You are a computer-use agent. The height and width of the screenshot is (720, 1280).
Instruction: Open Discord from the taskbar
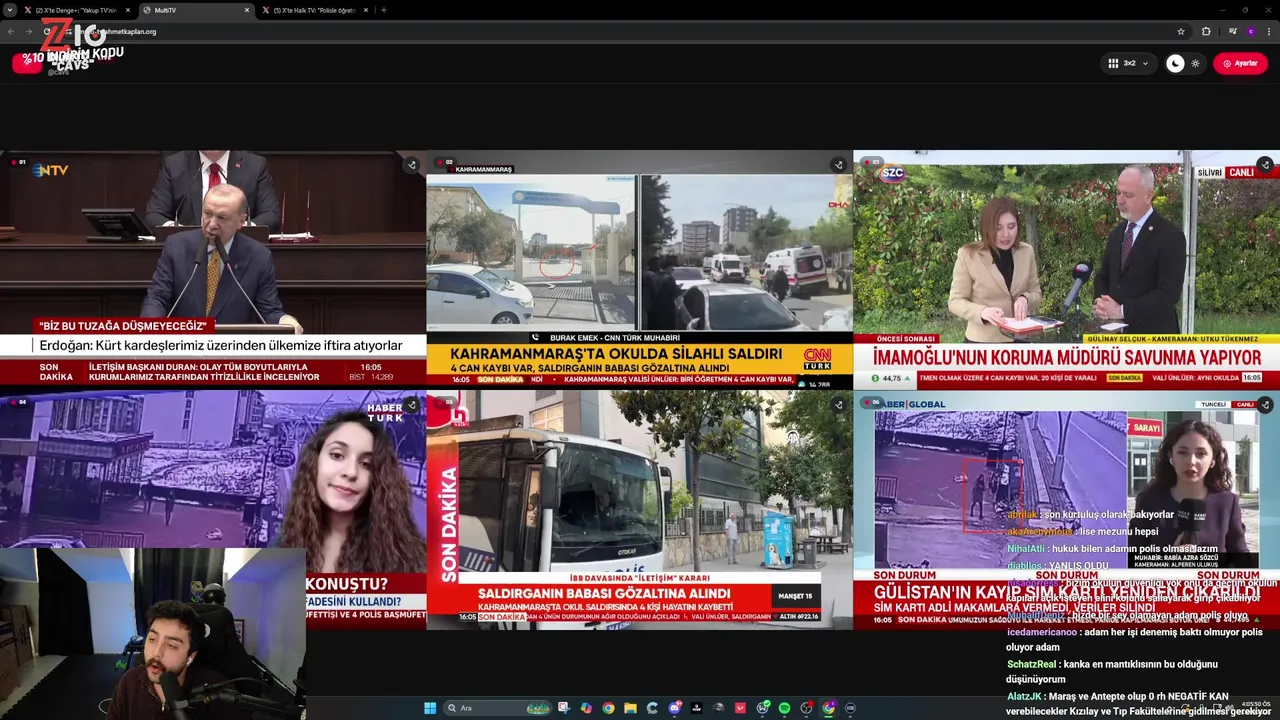pyautogui.click(x=675, y=708)
